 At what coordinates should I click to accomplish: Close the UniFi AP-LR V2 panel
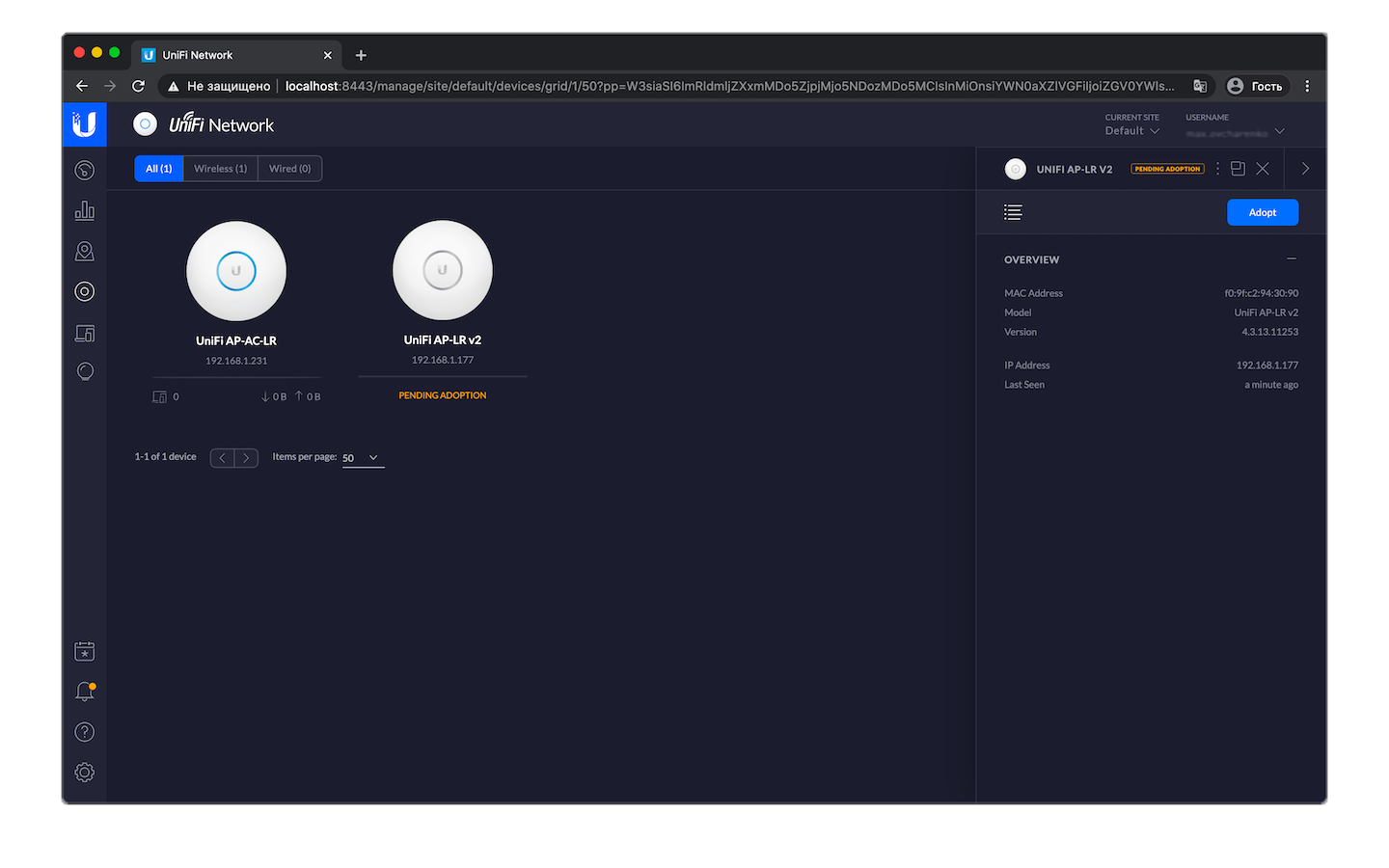1263,169
